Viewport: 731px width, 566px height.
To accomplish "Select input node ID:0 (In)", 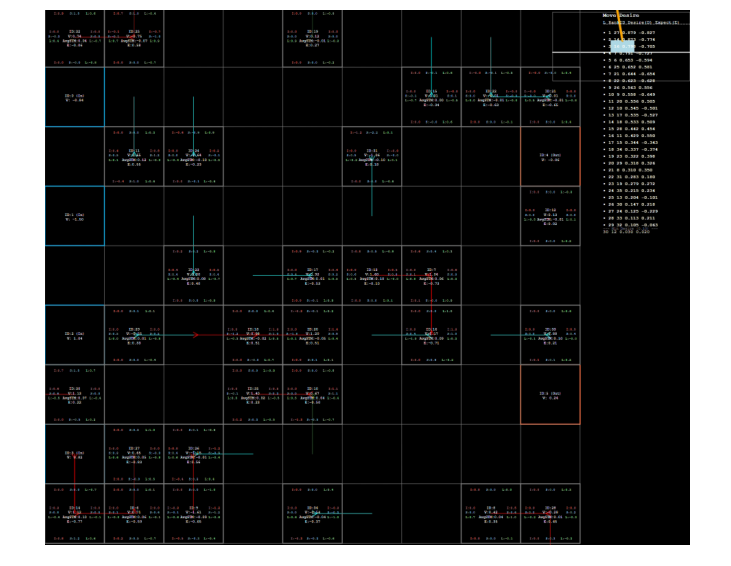I will pyautogui.click(x=74, y=97).
